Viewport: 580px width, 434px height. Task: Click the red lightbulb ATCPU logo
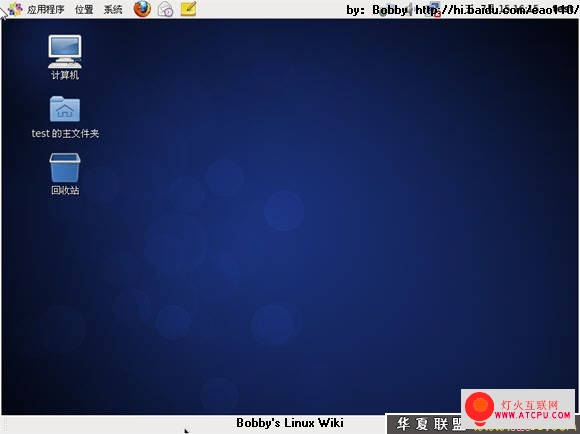[479, 409]
